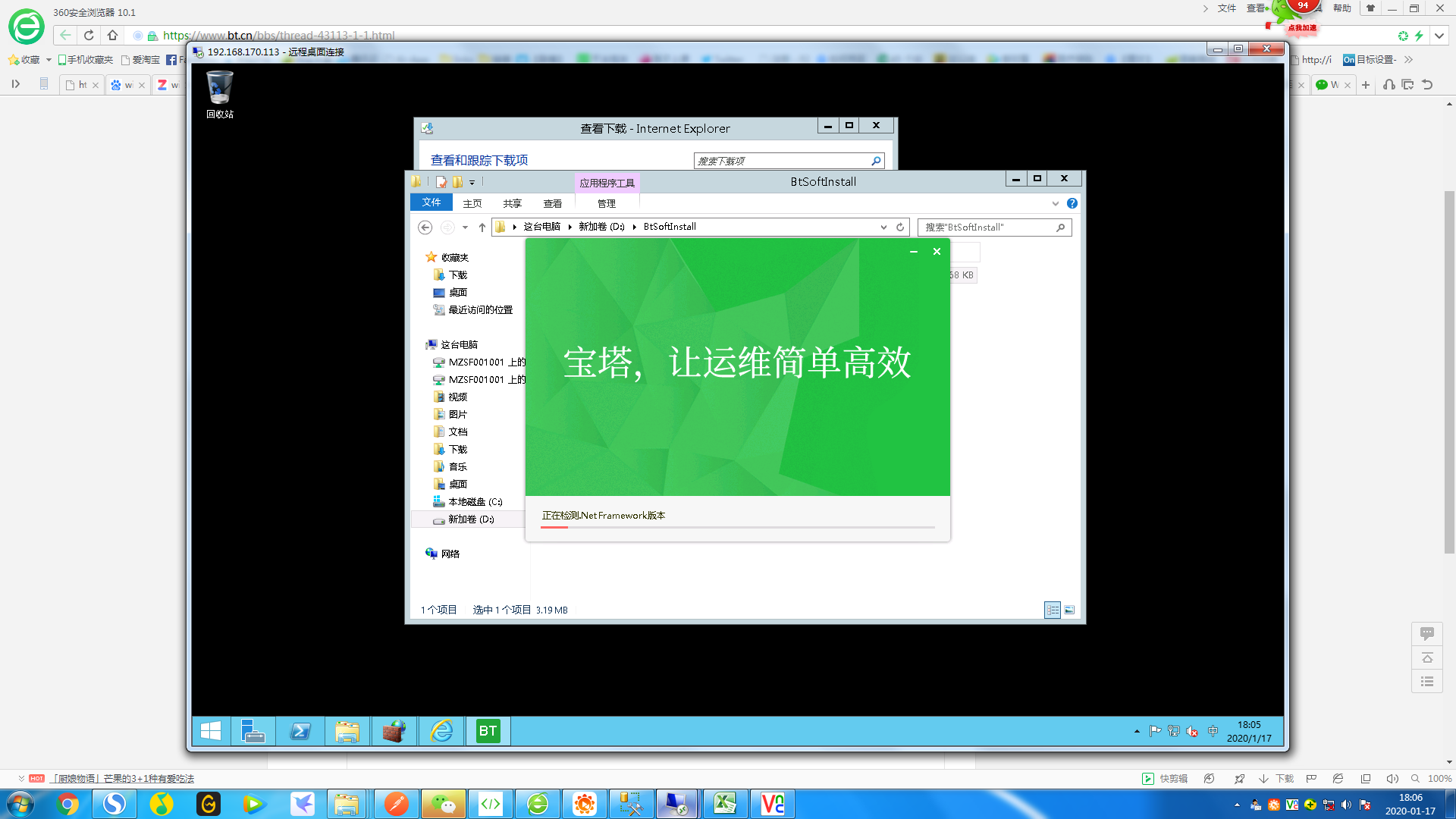The height and width of the screenshot is (819, 1456).
Task: Open the 文件 menu in 360 browser
Action: pos(1226,8)
